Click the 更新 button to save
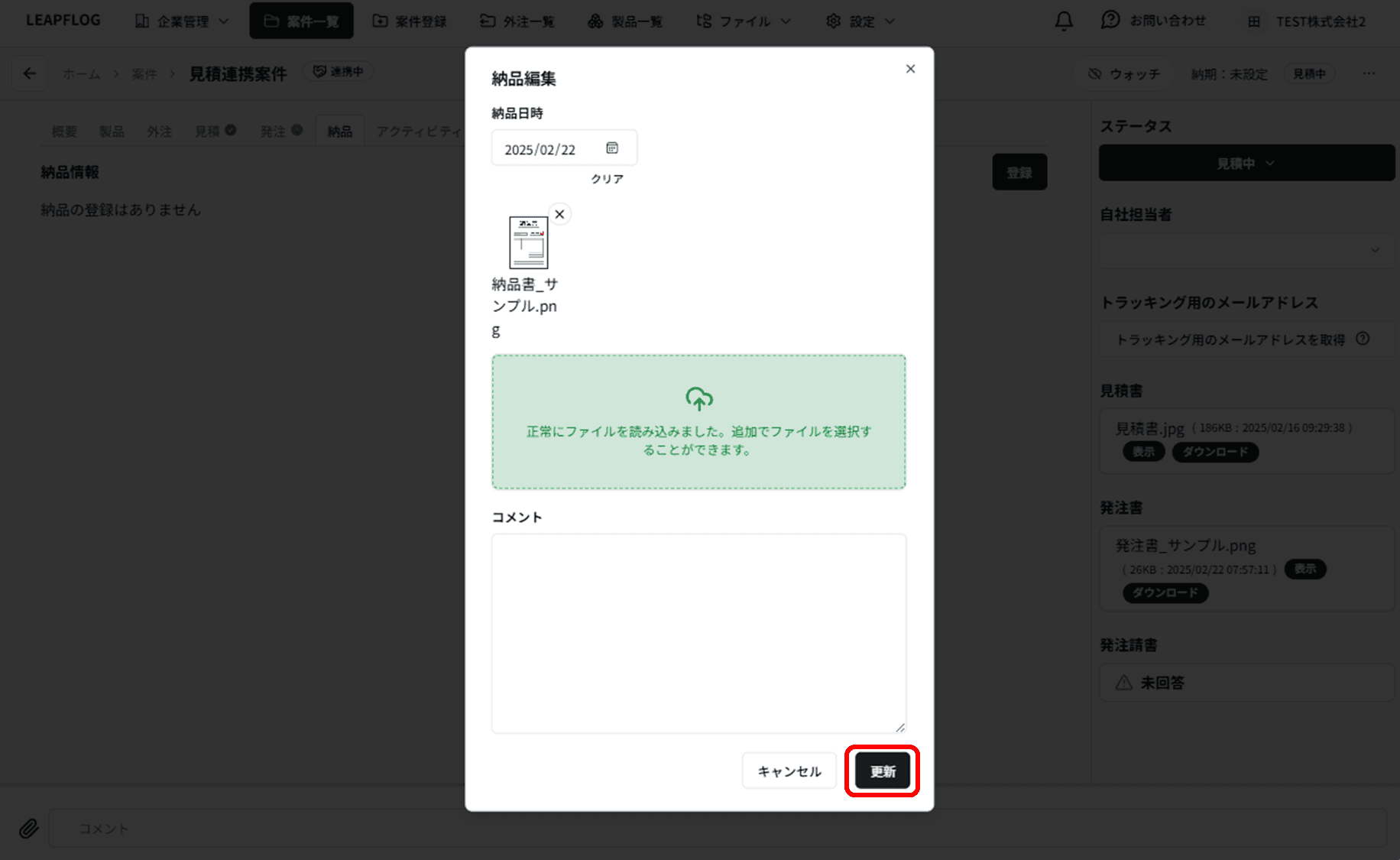 882,771
